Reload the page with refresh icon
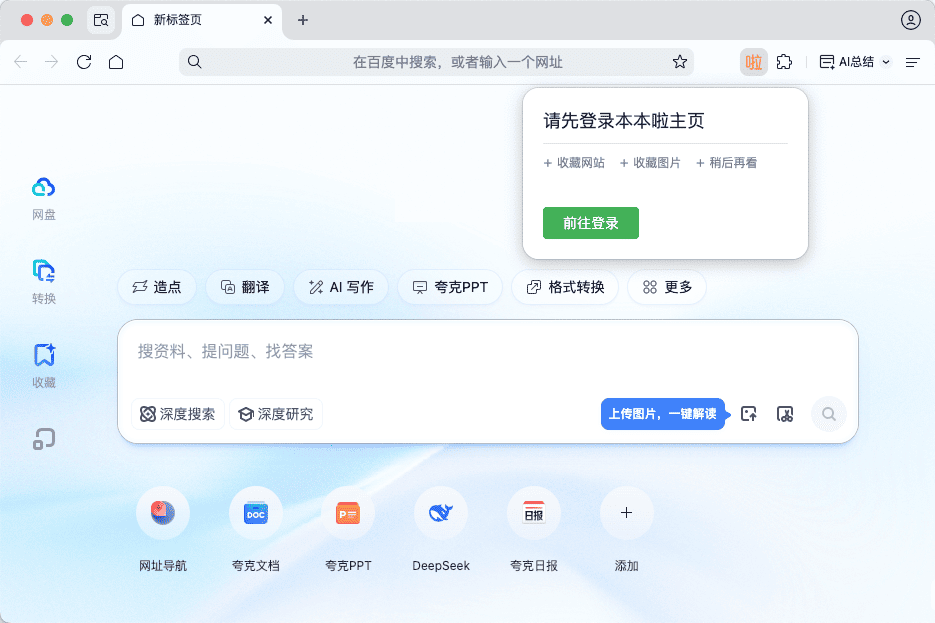Image resolution: width=935 pixels, height=623 pixels. tap(84, 62)
